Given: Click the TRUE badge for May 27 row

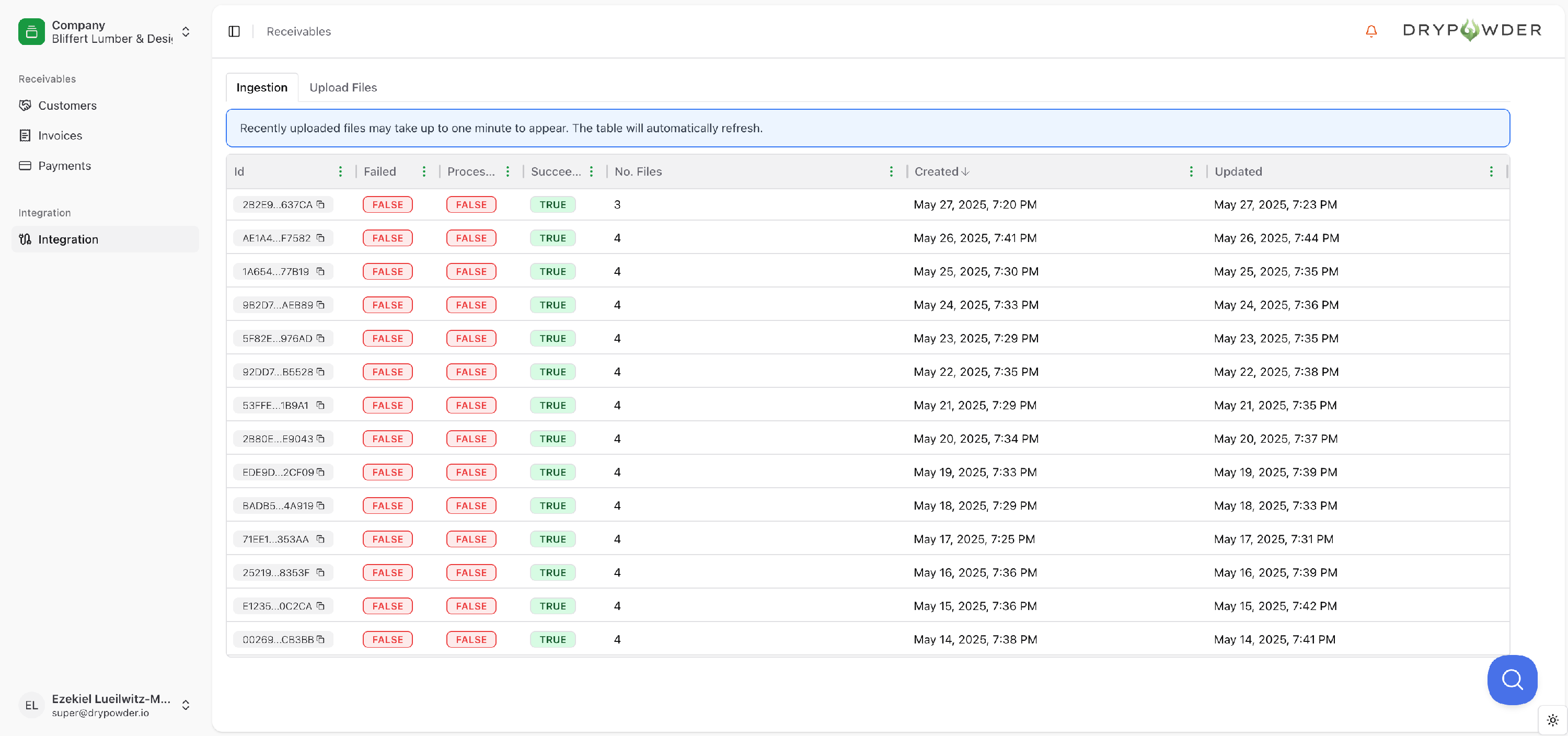Looking at the screenshot, I should coord(552,204).
